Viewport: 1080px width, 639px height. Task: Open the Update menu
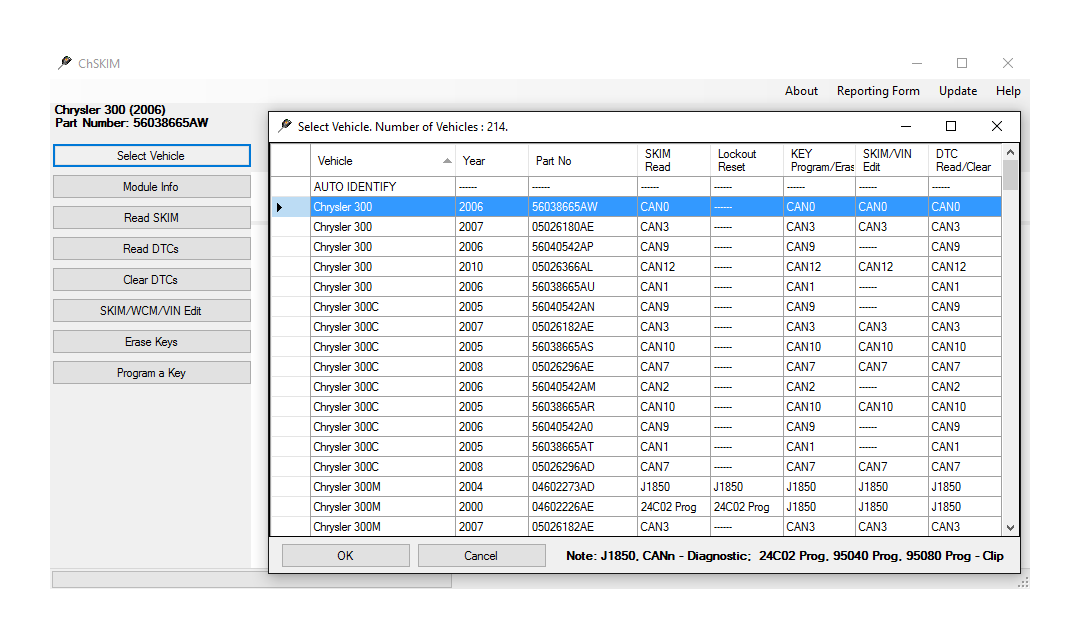(x=957, y=91)
